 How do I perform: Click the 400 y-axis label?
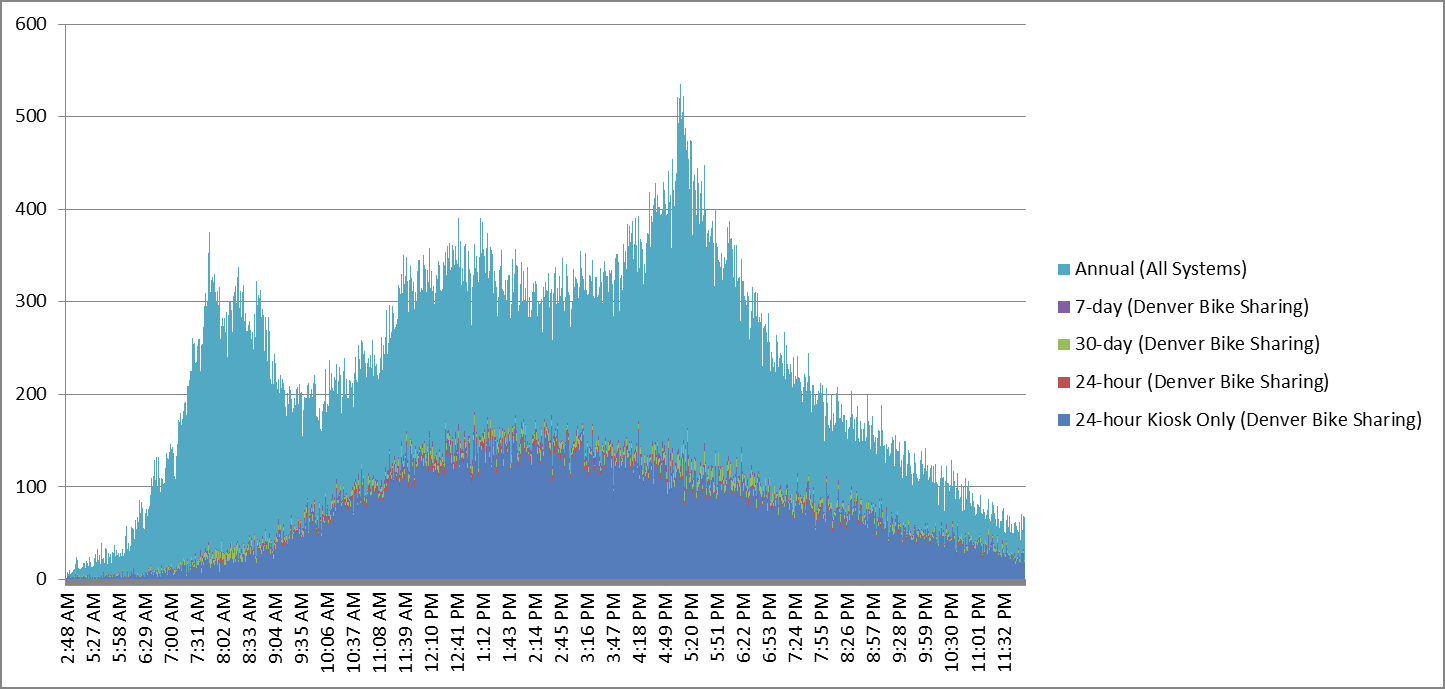[x=31, y=209]
